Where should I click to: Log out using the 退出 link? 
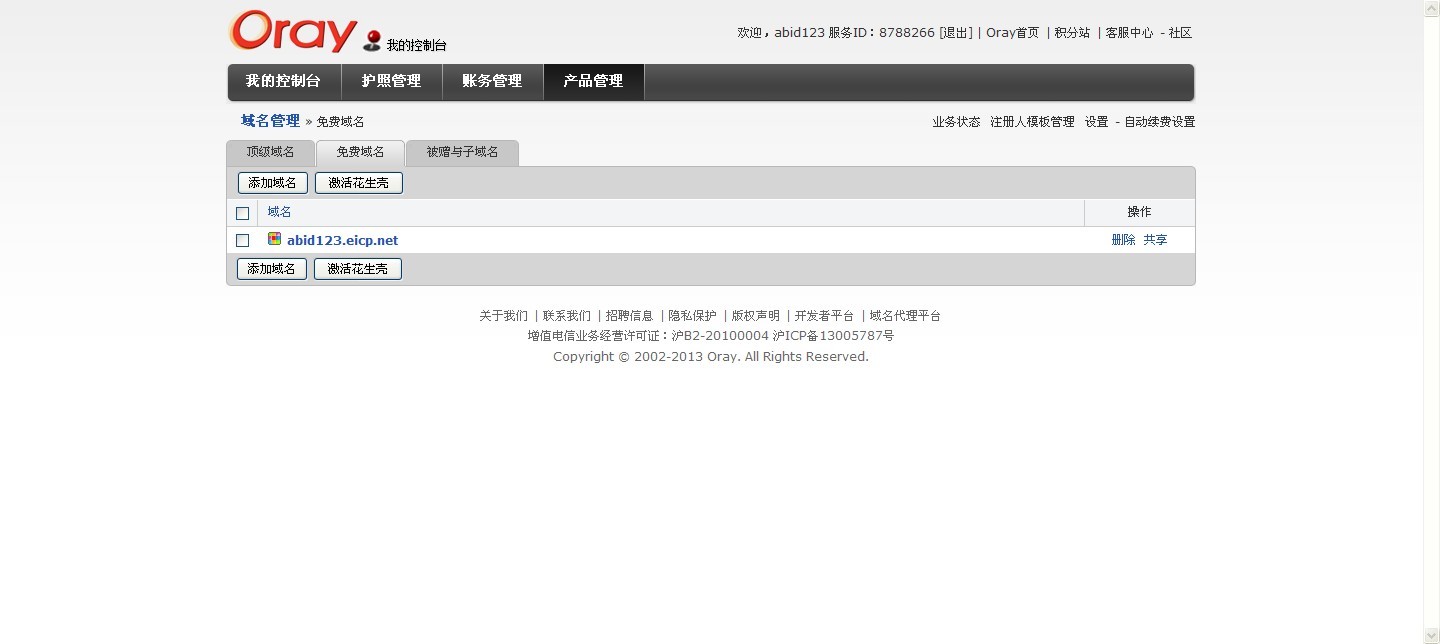tap(955, 33)
